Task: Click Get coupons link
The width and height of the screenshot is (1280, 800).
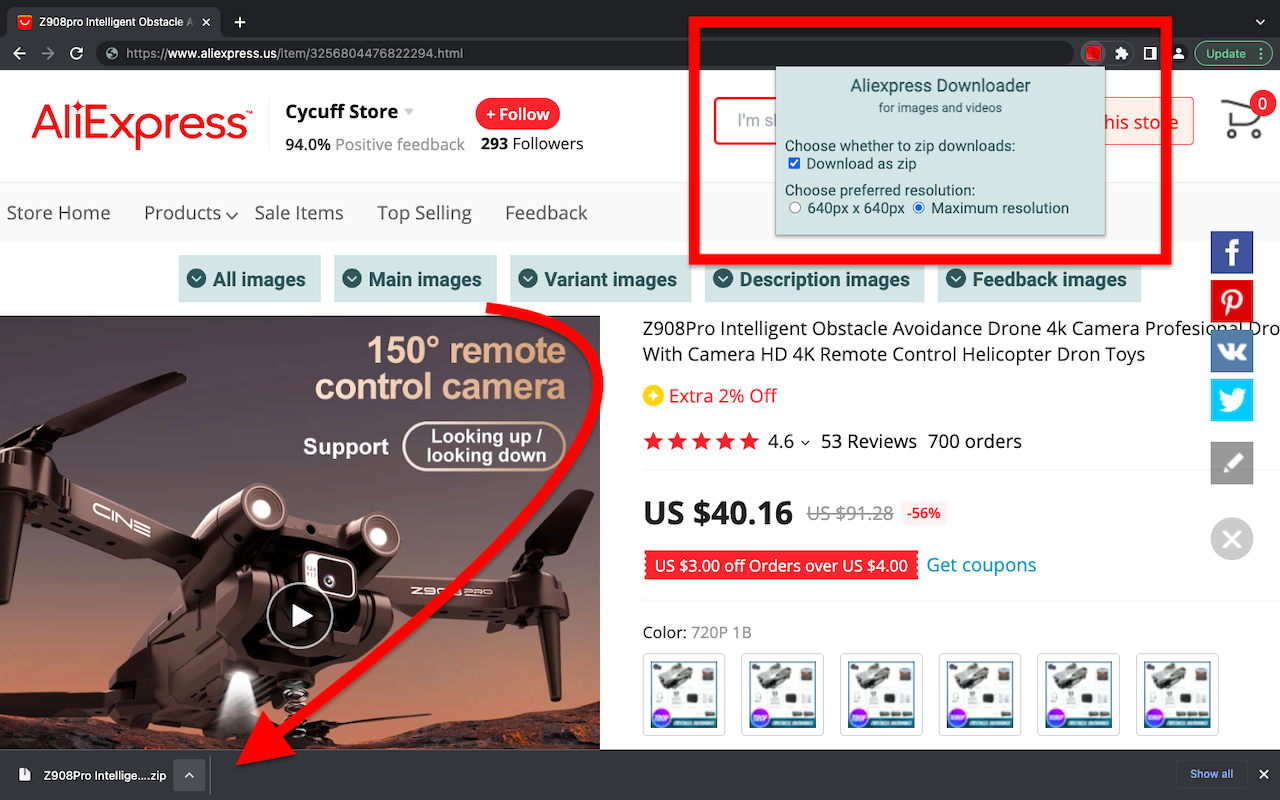Action: pyautogui.click(x=981, y=565)
